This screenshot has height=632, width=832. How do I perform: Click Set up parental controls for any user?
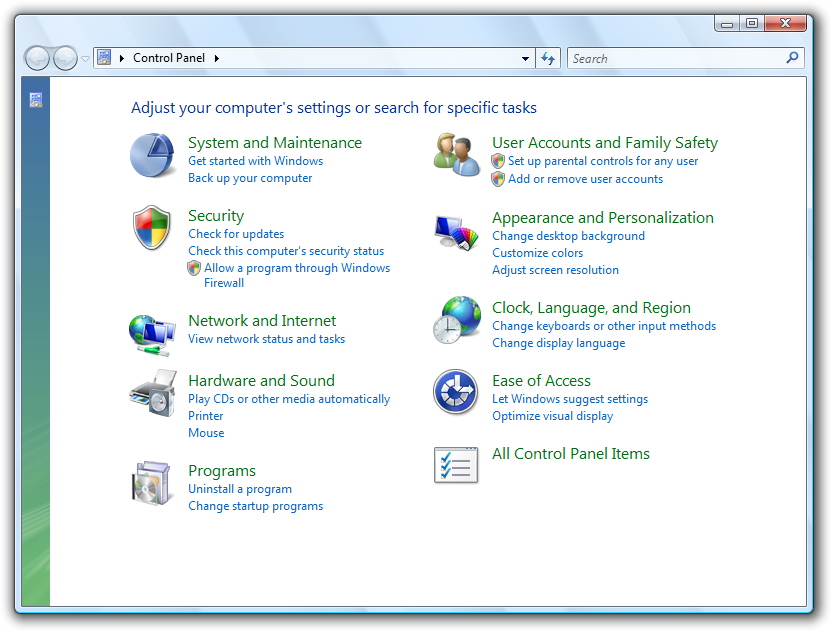pyautogui.click(x=603, y=161)
